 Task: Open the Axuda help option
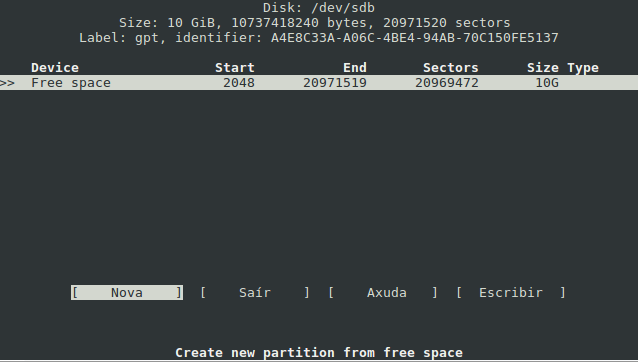pyautogui.click(x=383, y=292)
